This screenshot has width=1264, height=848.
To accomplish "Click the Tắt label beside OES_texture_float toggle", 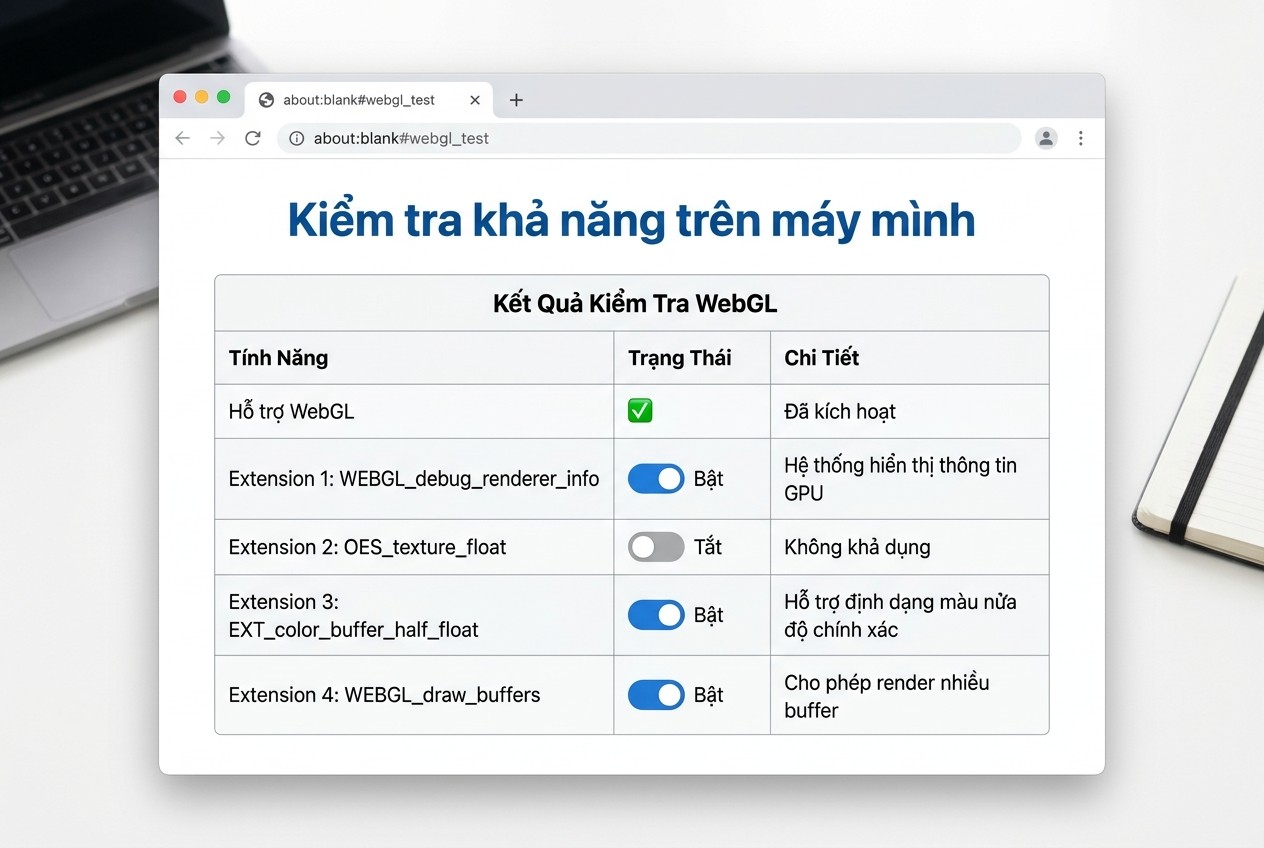I will click(x=708, y=547).
